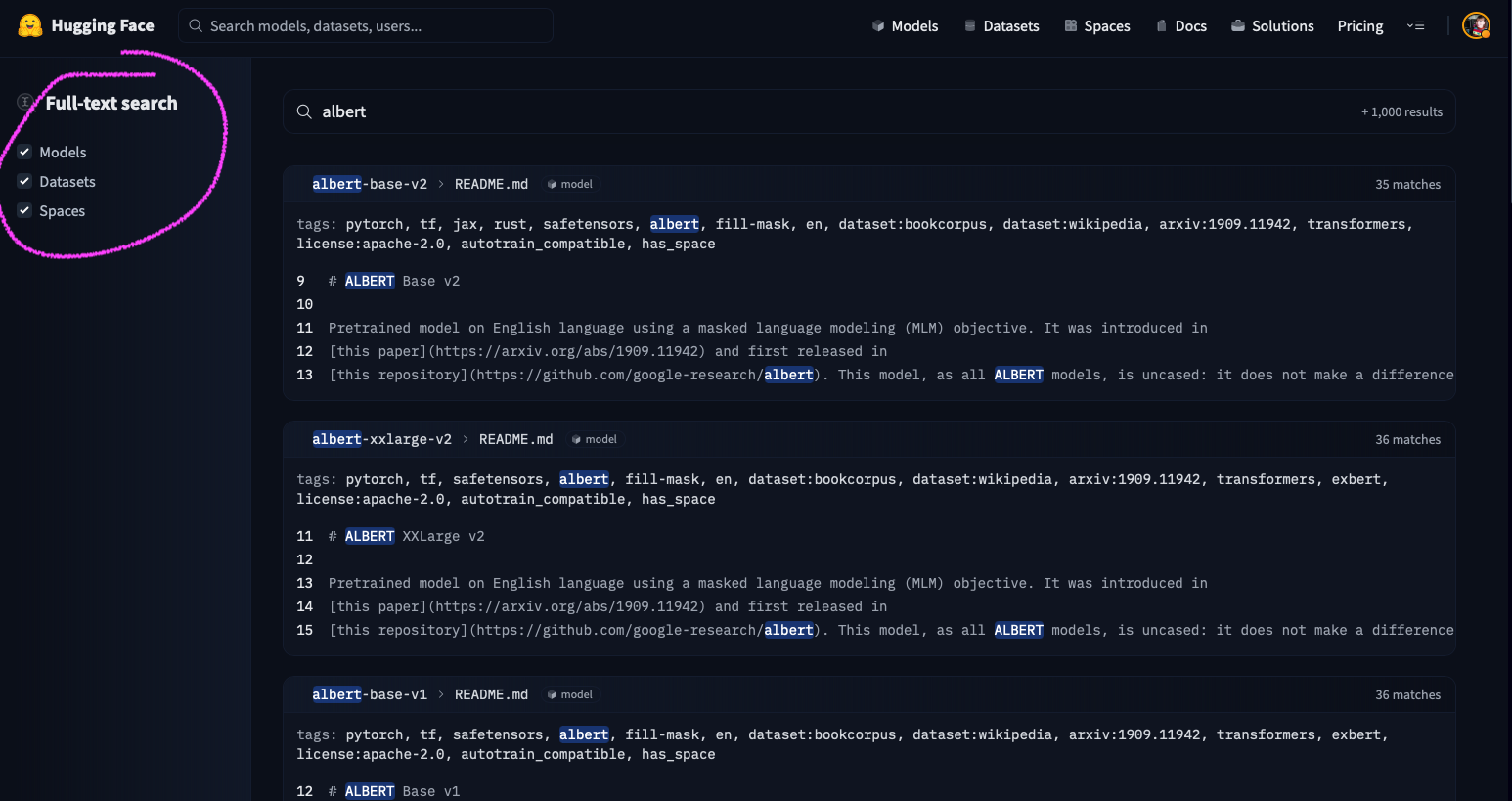Click the model badge icon on albert-base-v2
Viewport: 1512px width, 801px height.
tap(552, 185)
